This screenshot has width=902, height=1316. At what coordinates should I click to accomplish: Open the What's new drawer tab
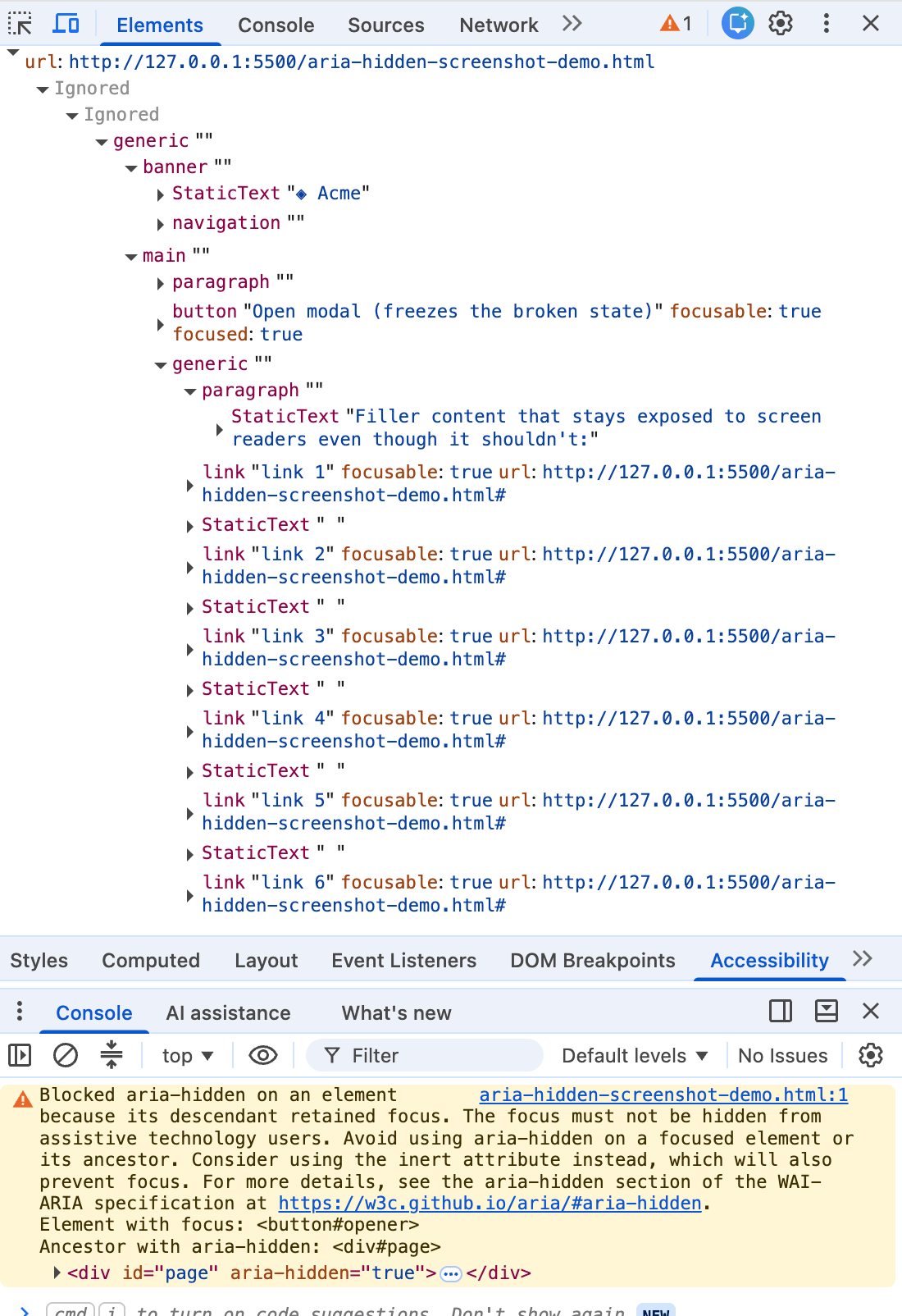396,1013
